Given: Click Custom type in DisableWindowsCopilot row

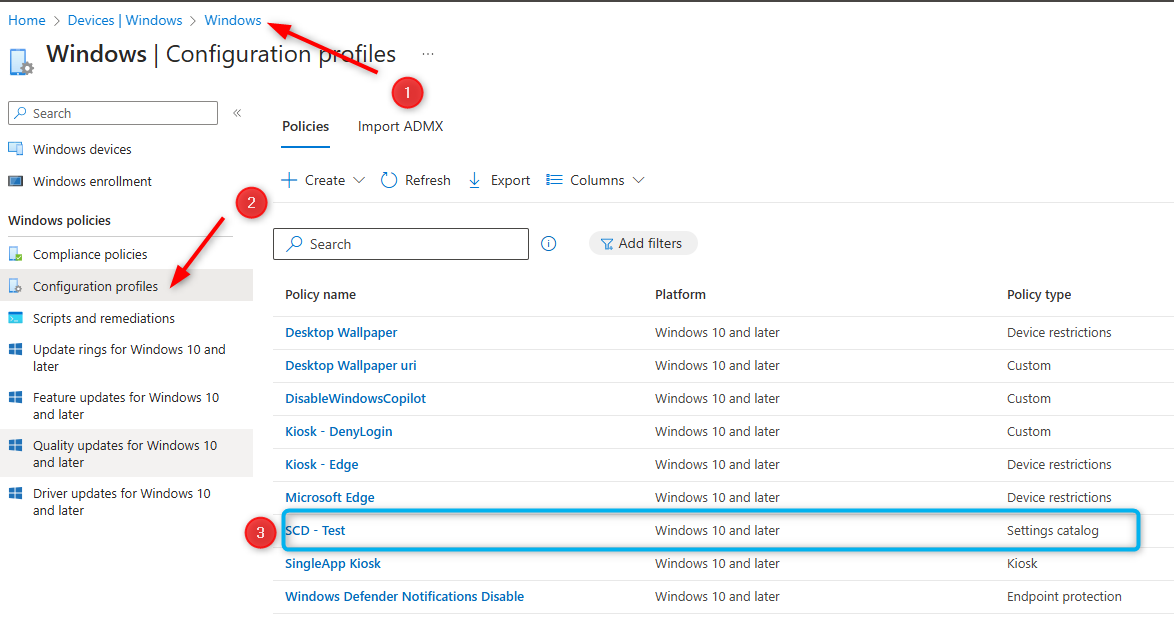Looking at the screenshot, I should pos(1029,398).
